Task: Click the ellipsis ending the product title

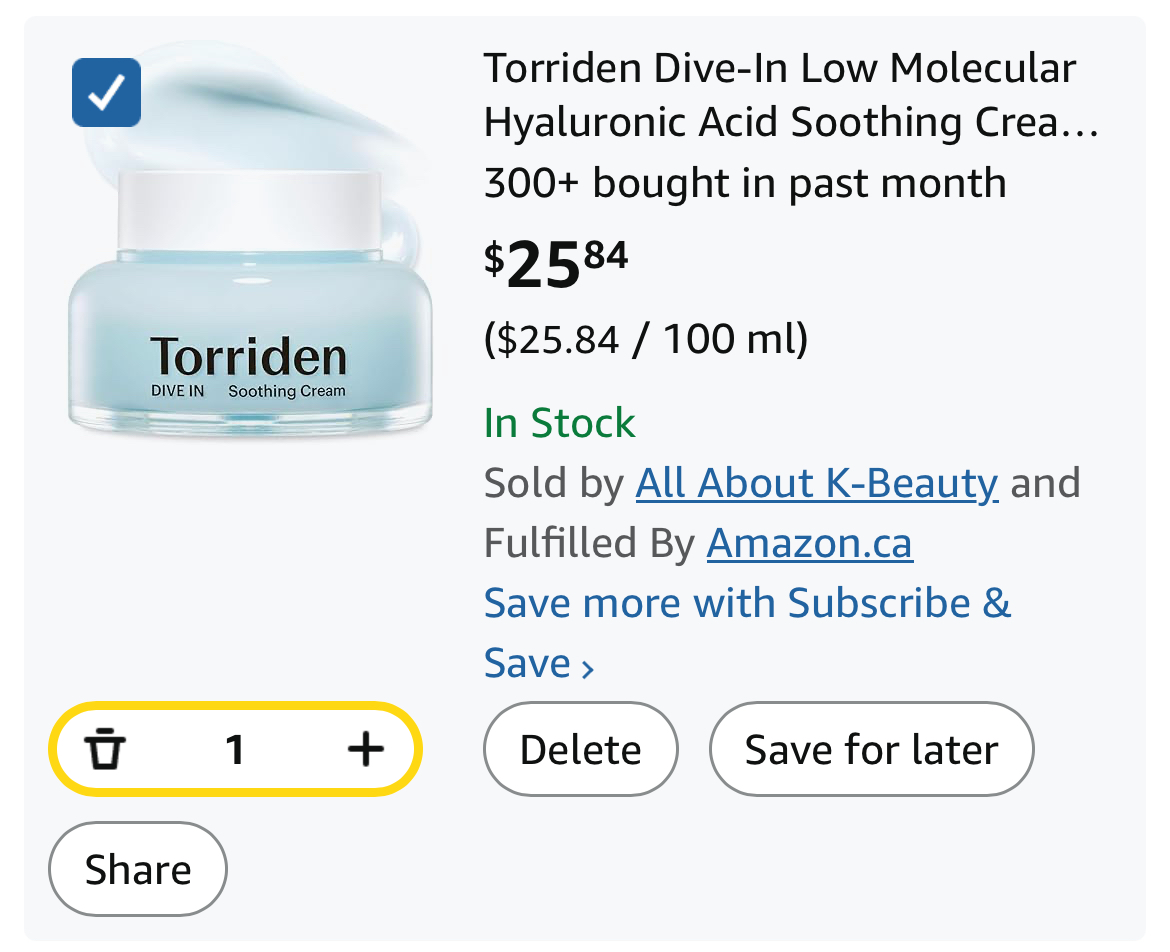Action: click(1086, 126)
